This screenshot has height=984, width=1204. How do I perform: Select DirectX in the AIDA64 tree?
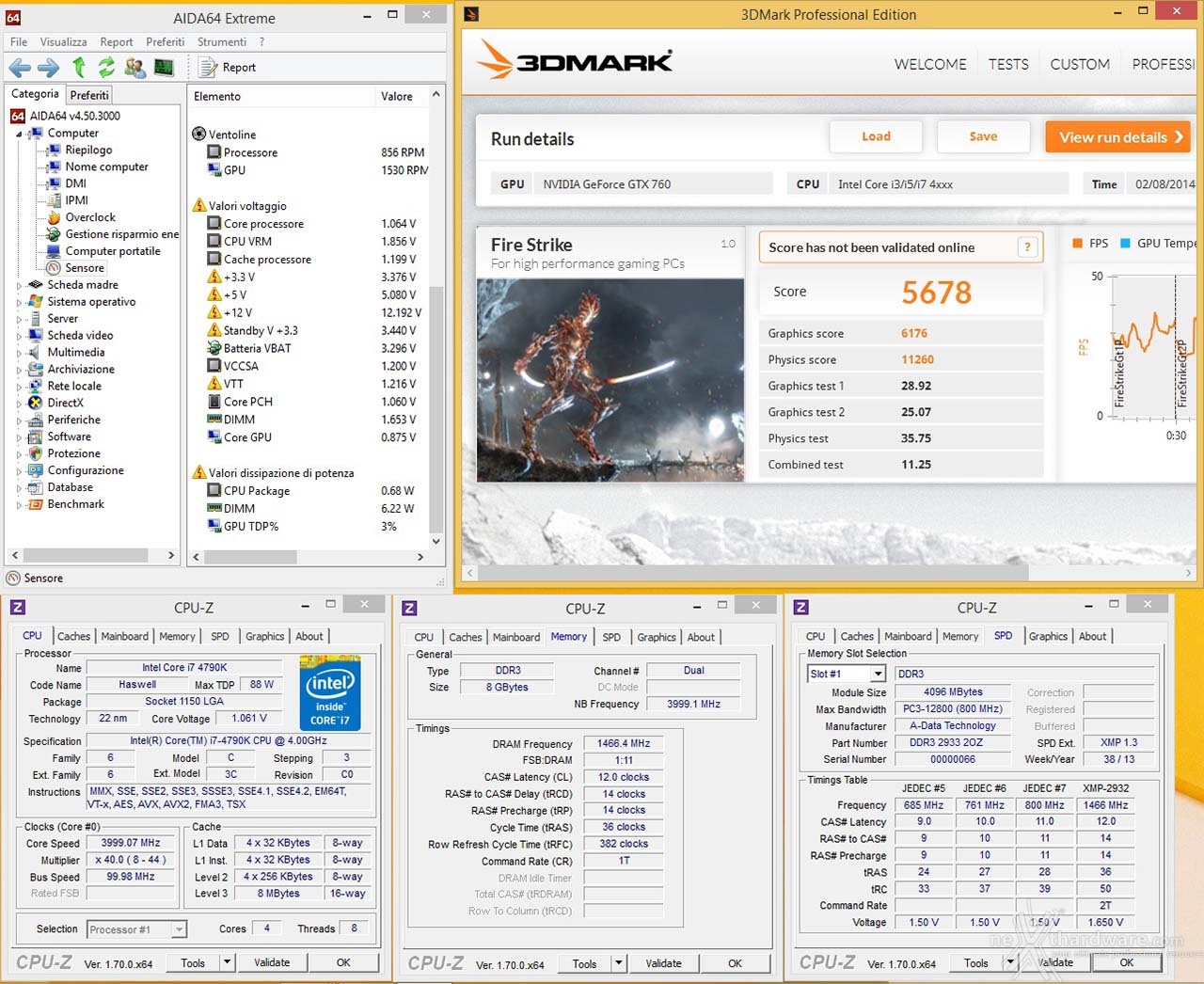click(x=66, y=403)
